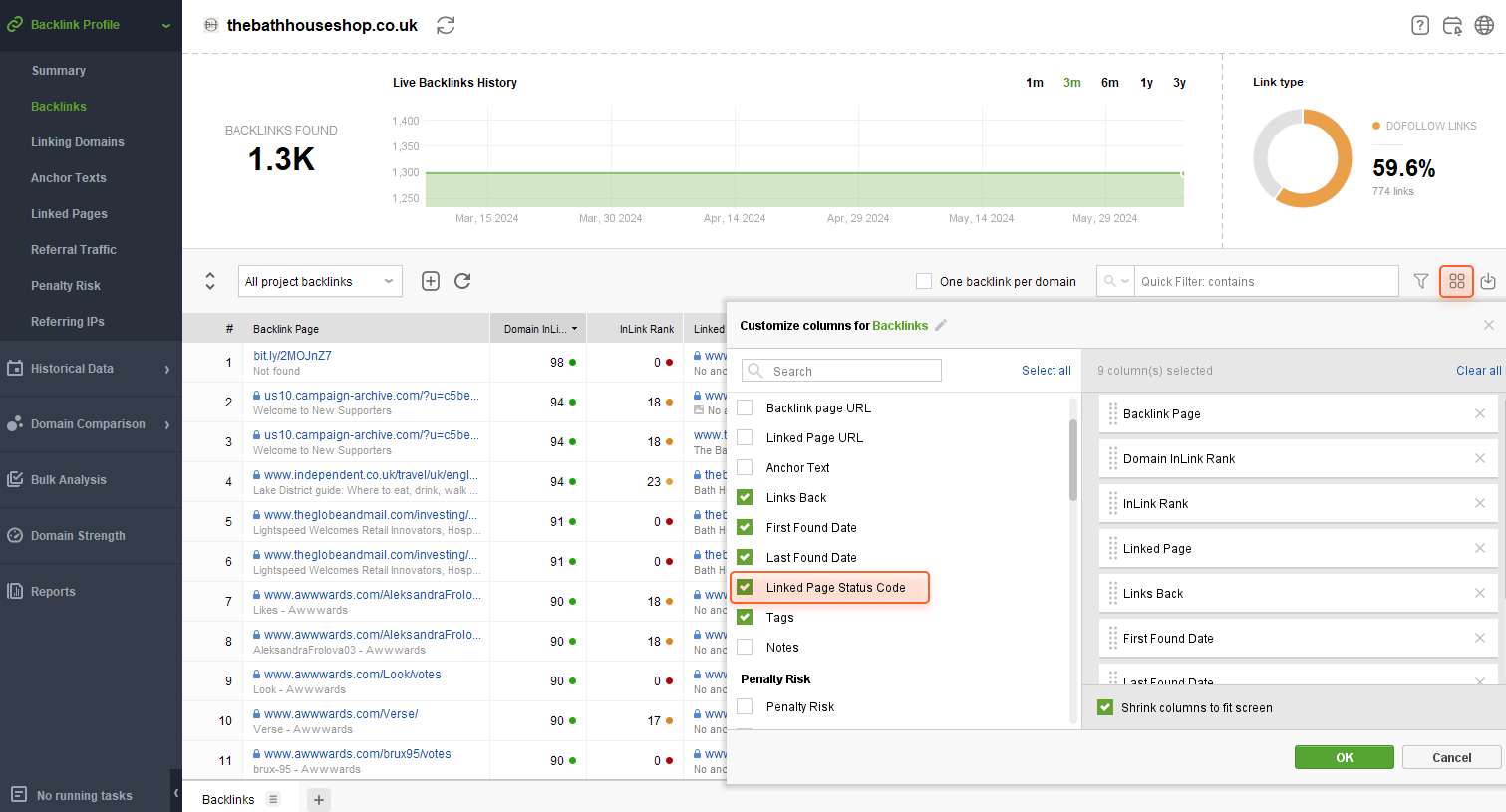
Task: Grab the drag handle of Linked Page column
Action: [1113, 548]
